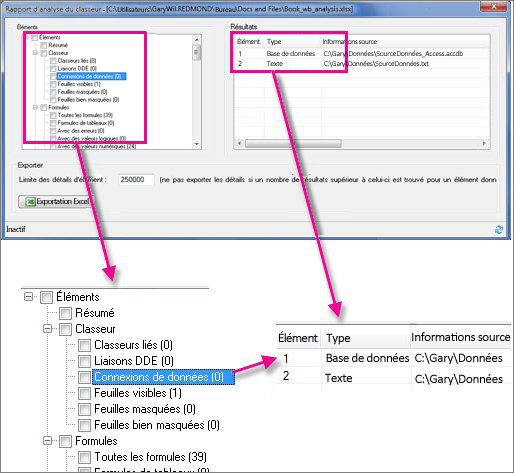Tick Feuilles masquées (0) checkbox in the dialog tree

tap(53, 92)
